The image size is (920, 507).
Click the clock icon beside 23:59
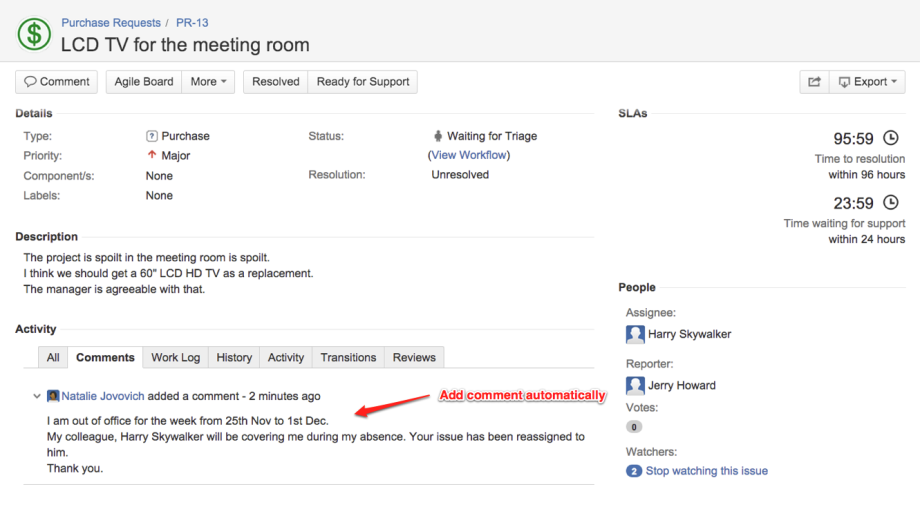pos(891,203)
